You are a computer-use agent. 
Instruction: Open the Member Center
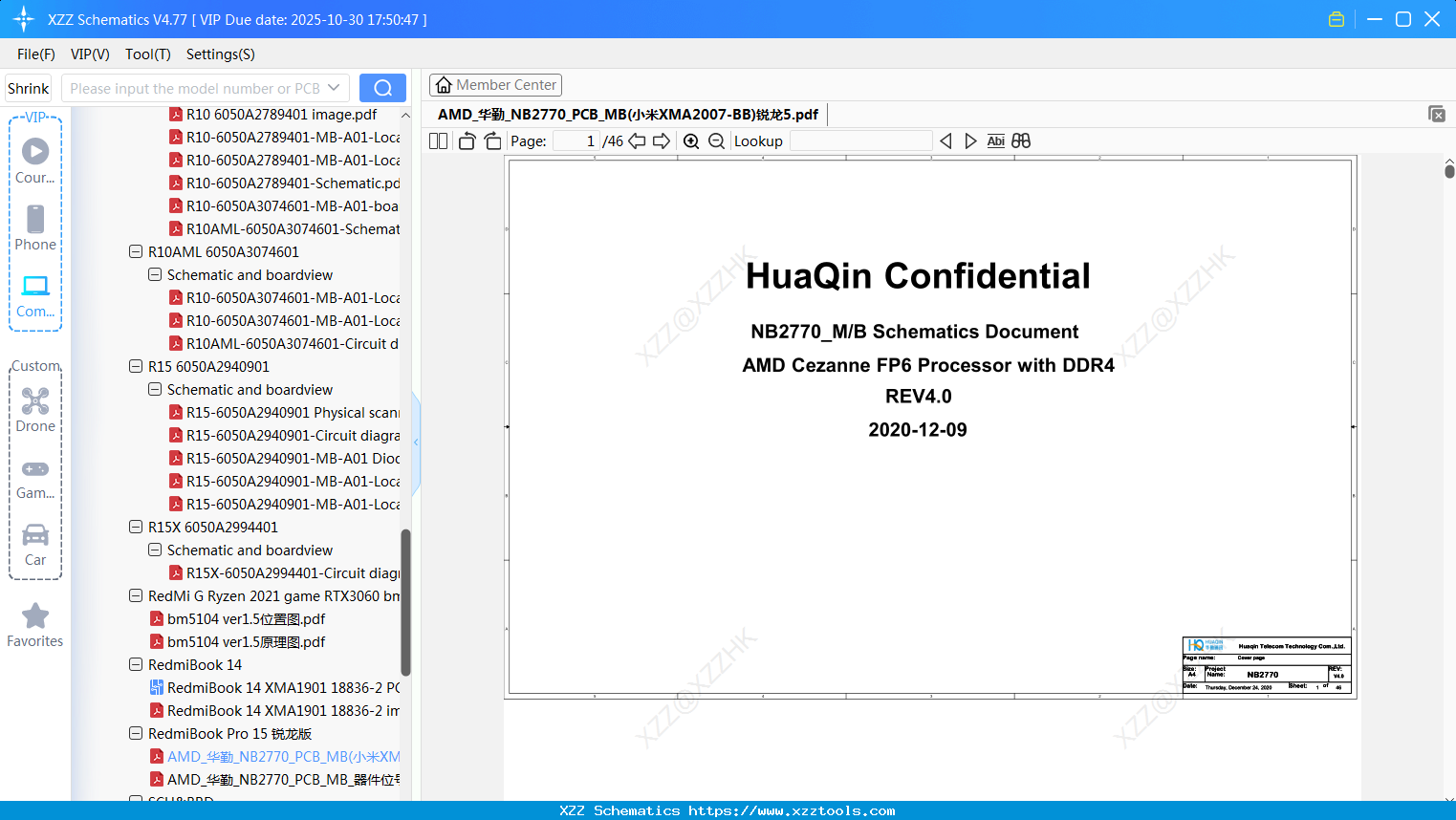coord(495,85)
